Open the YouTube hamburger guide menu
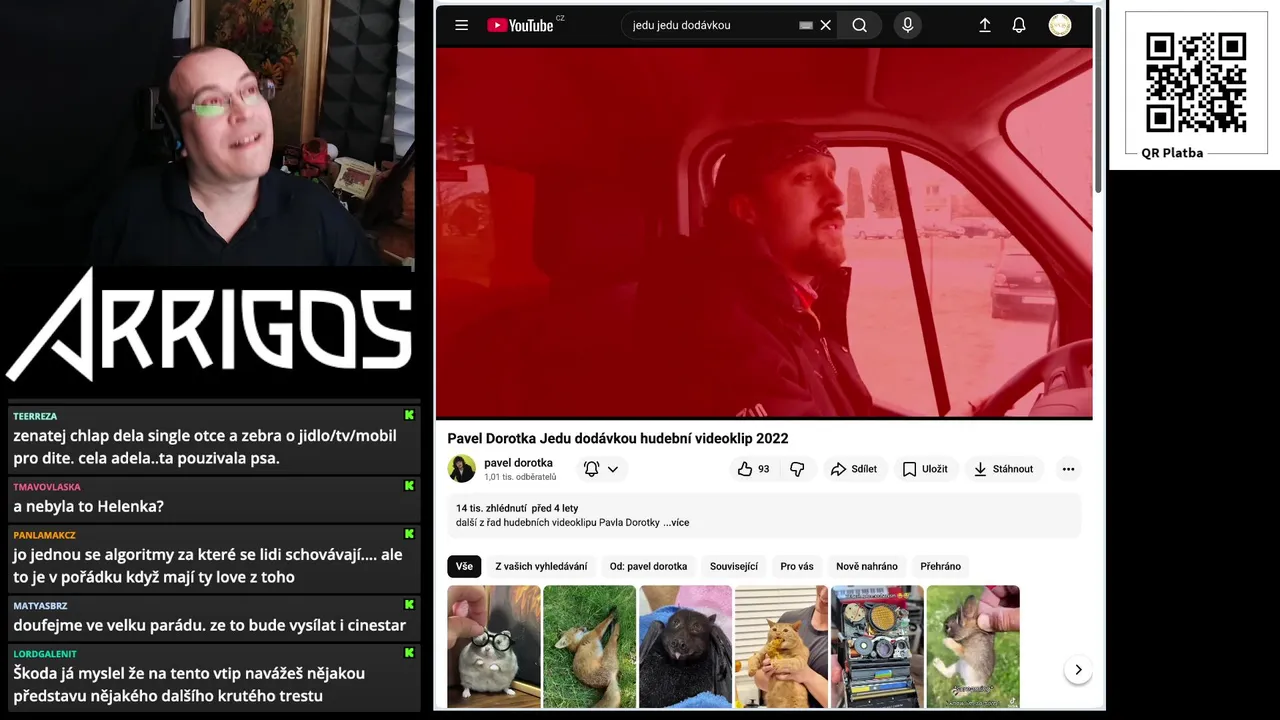This screenshot has width=1280, height=720. (x=461, y=25)
